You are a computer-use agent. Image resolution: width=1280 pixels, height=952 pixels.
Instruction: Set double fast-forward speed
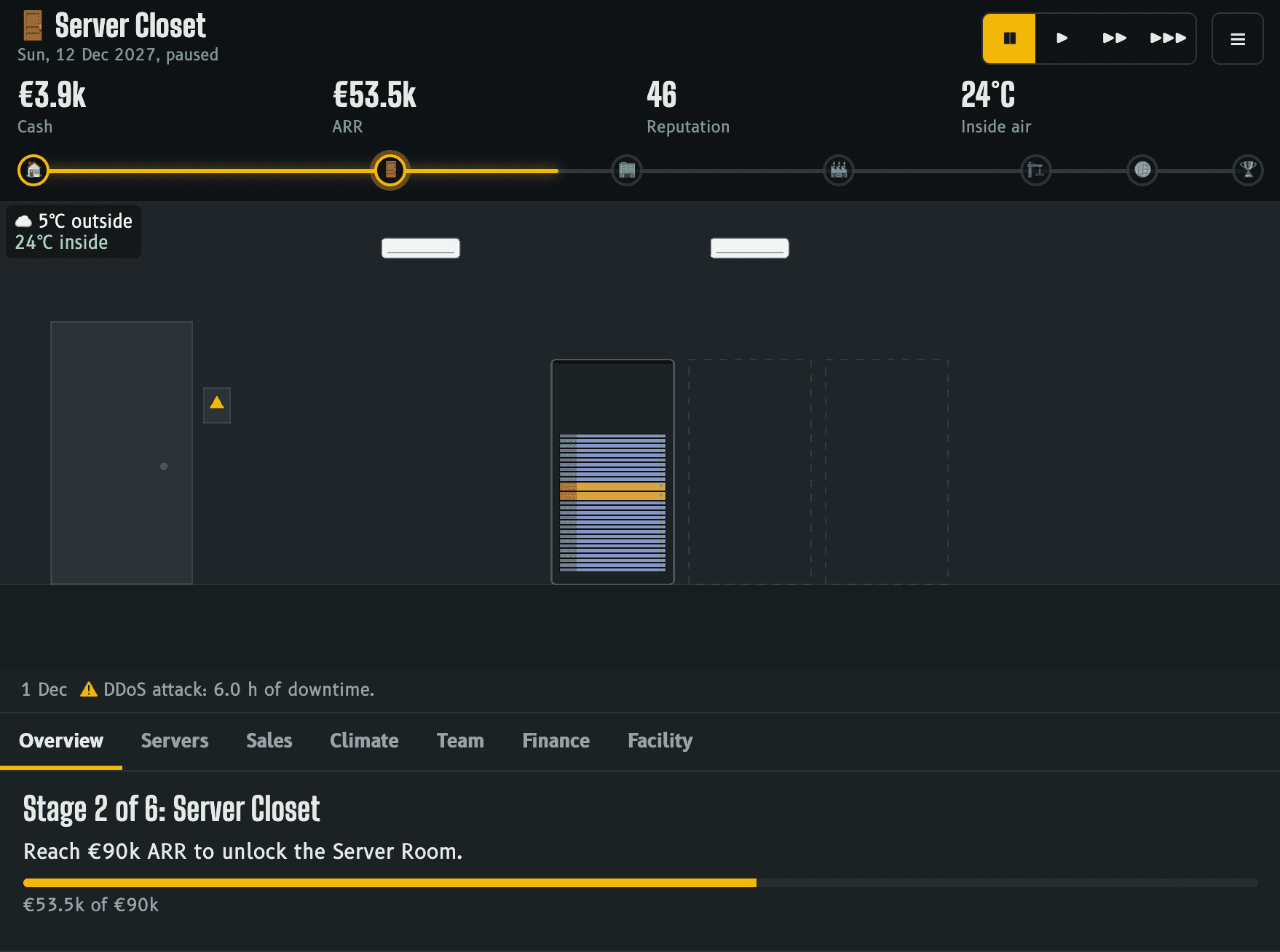1114,39
